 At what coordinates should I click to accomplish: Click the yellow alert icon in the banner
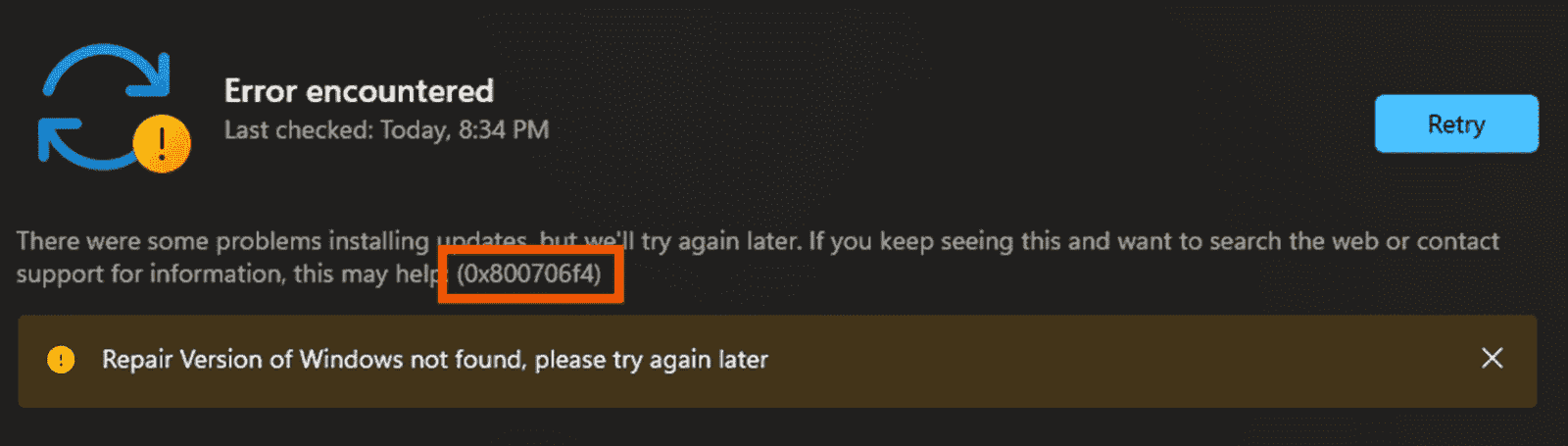61,360
